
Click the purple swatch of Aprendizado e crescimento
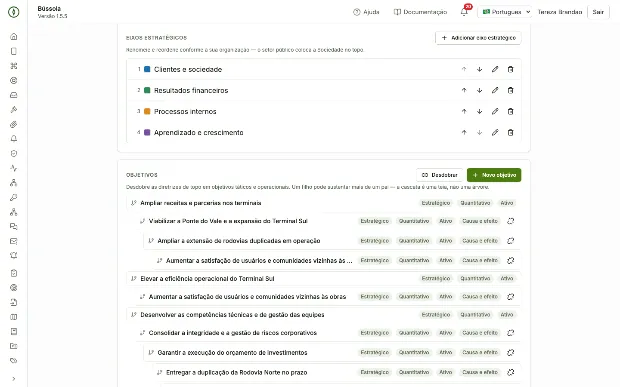147,132
